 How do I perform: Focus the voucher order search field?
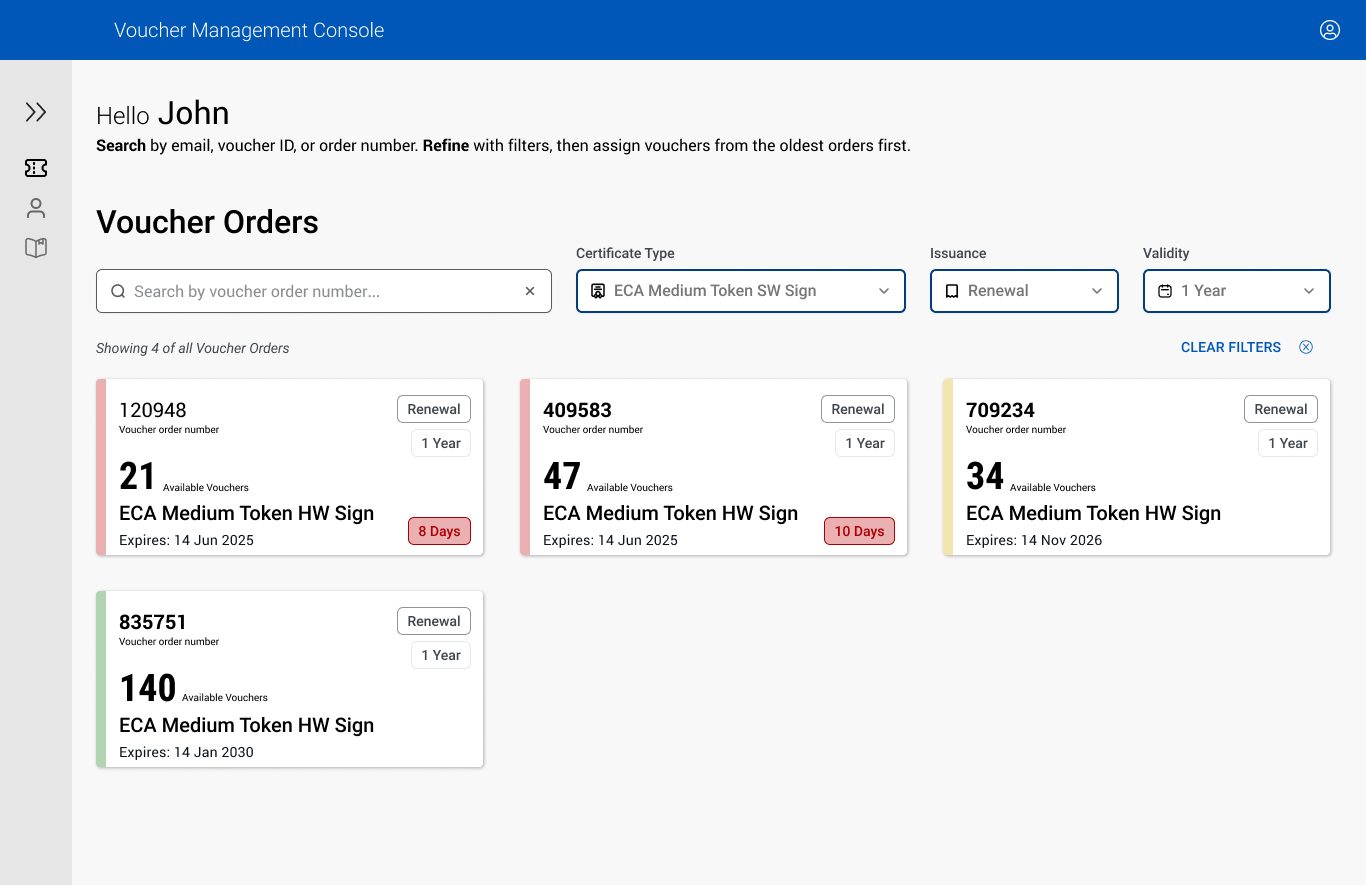(x=324, y=291)
